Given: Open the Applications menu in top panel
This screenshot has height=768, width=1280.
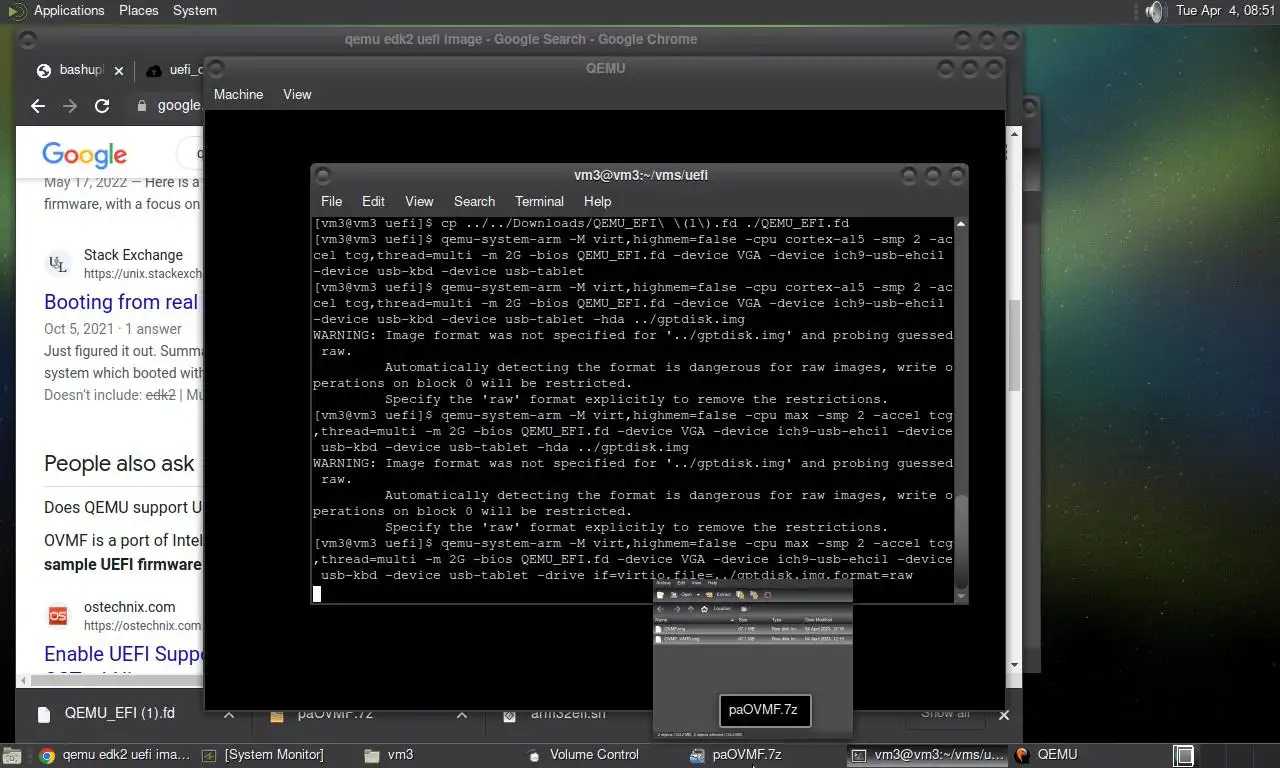Looking at the screenshot, I should (x=68, y=10).
